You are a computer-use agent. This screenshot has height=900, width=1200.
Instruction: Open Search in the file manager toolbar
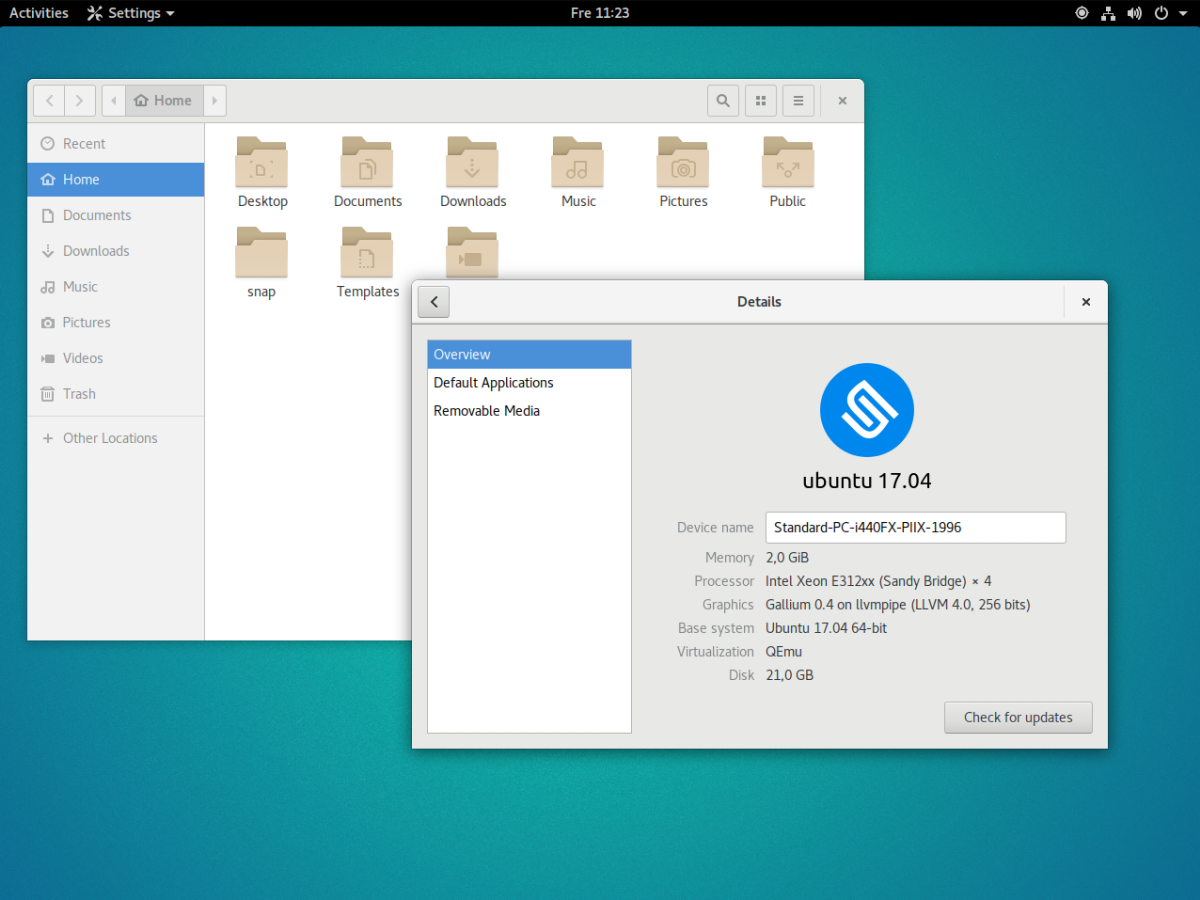point(723,100)
